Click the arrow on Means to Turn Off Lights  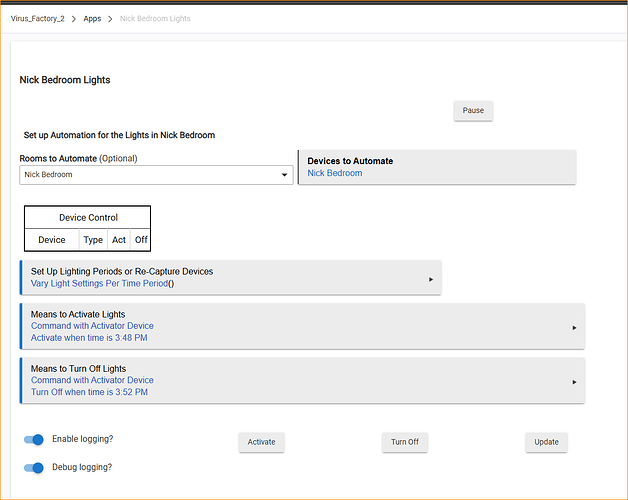pos(574,381)
